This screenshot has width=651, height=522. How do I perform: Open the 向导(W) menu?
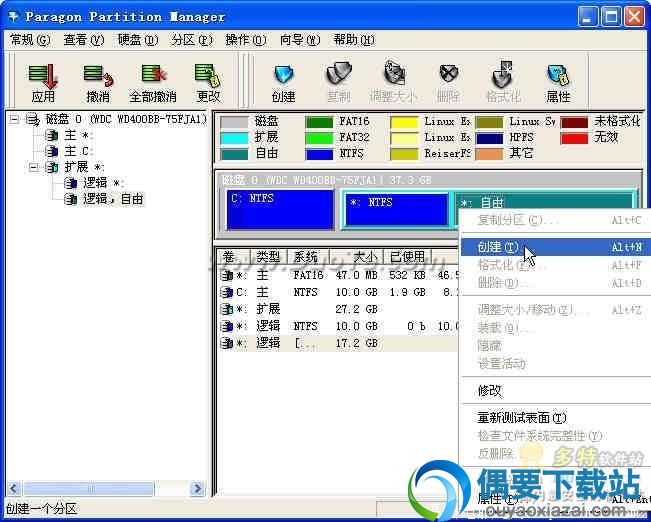(300, 40)
